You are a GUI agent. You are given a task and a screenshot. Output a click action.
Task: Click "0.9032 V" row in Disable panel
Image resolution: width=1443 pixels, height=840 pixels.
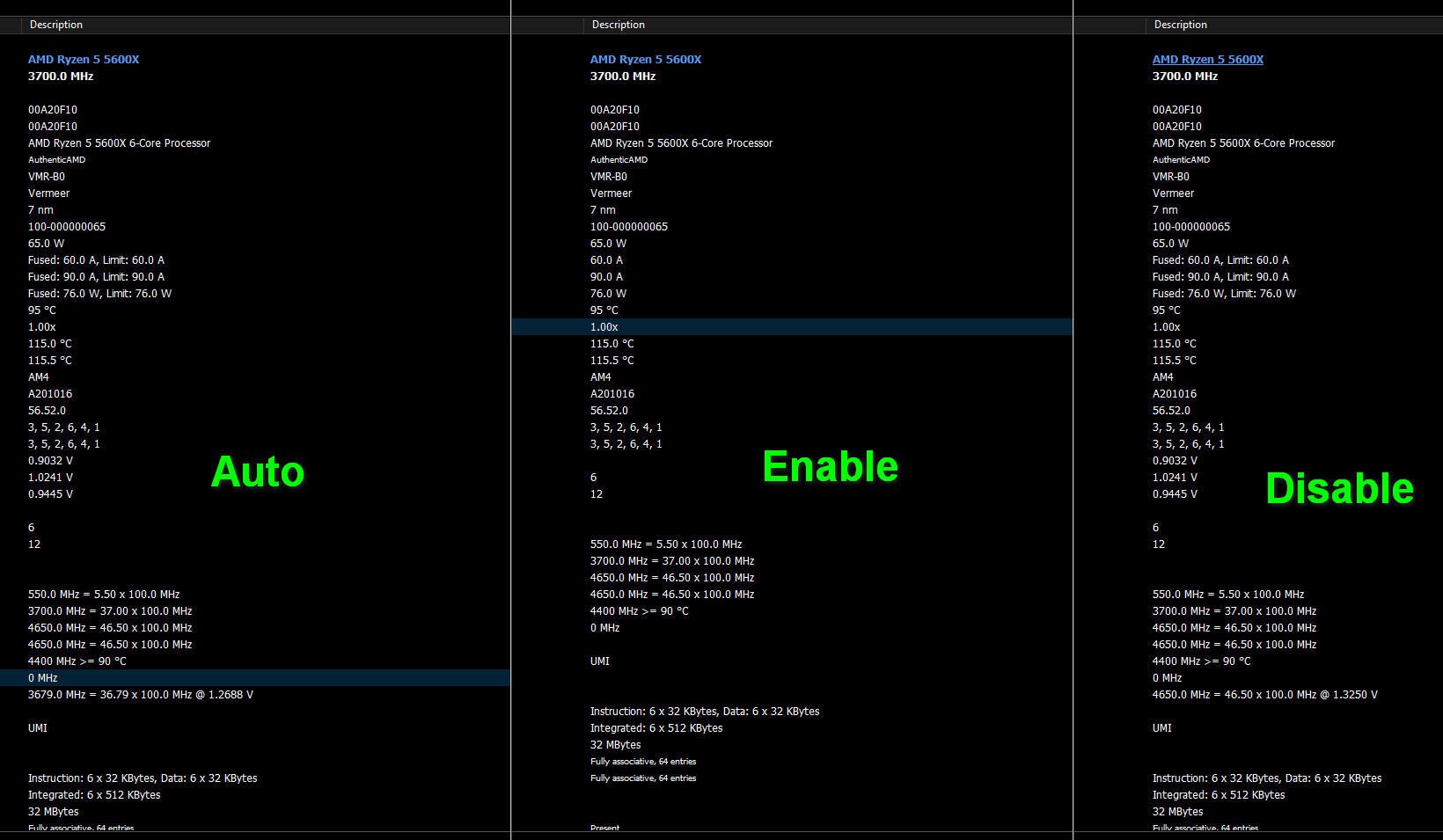(x=1176, y=461)
